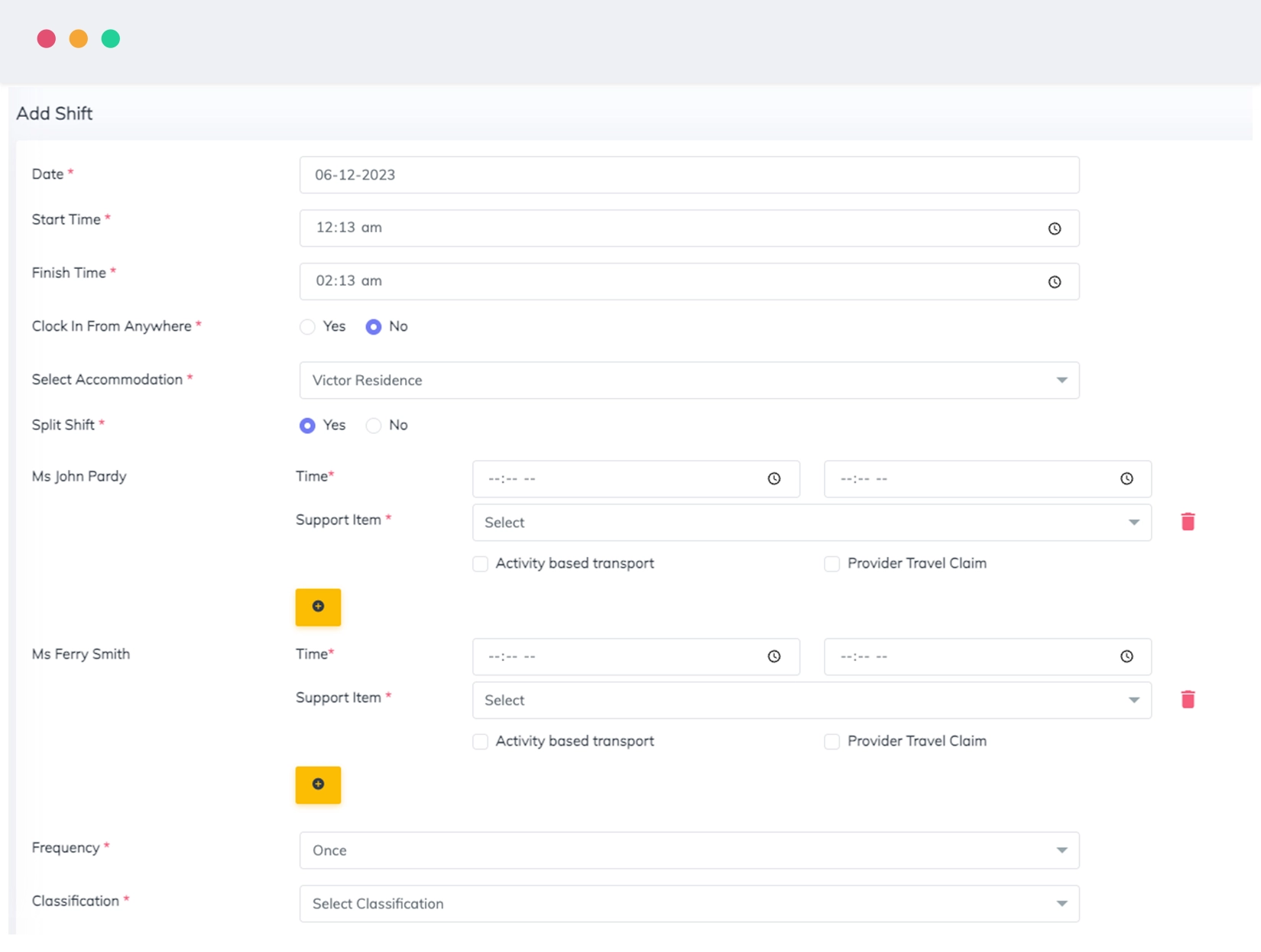The image size is (1261, 952).
Task: Open the Frequency dropdown
Action: (689, 850)
